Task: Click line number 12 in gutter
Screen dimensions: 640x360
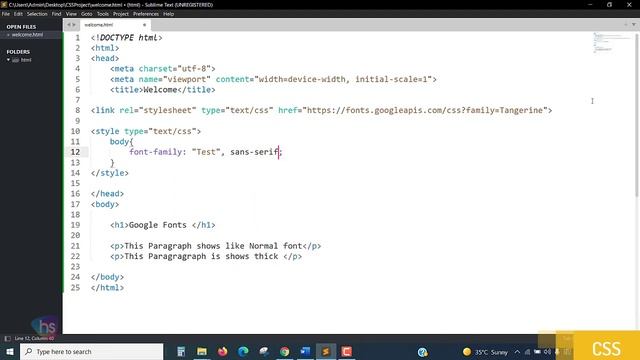Action: click(76, 152)
